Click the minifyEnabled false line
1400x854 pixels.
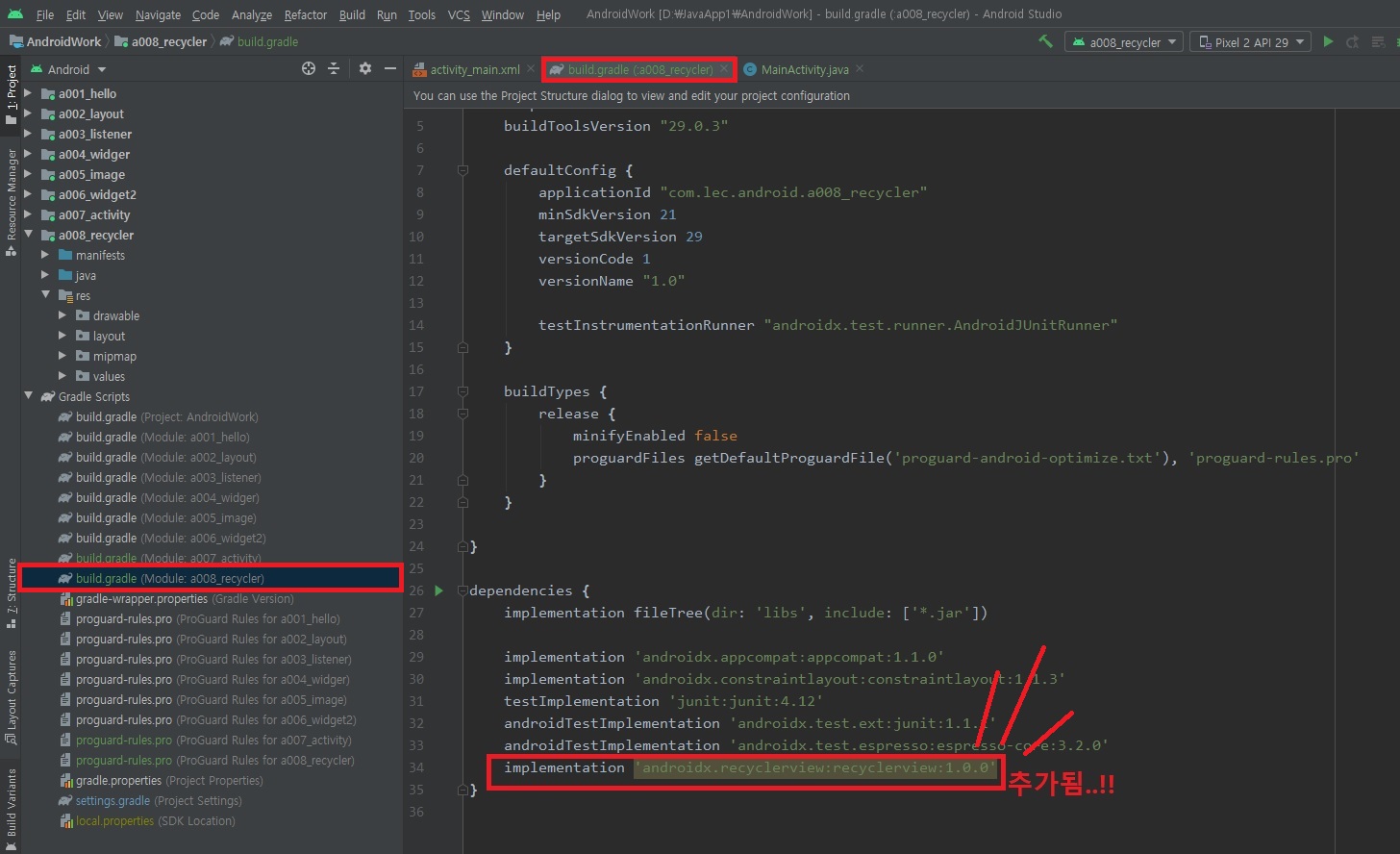(655, 436)
